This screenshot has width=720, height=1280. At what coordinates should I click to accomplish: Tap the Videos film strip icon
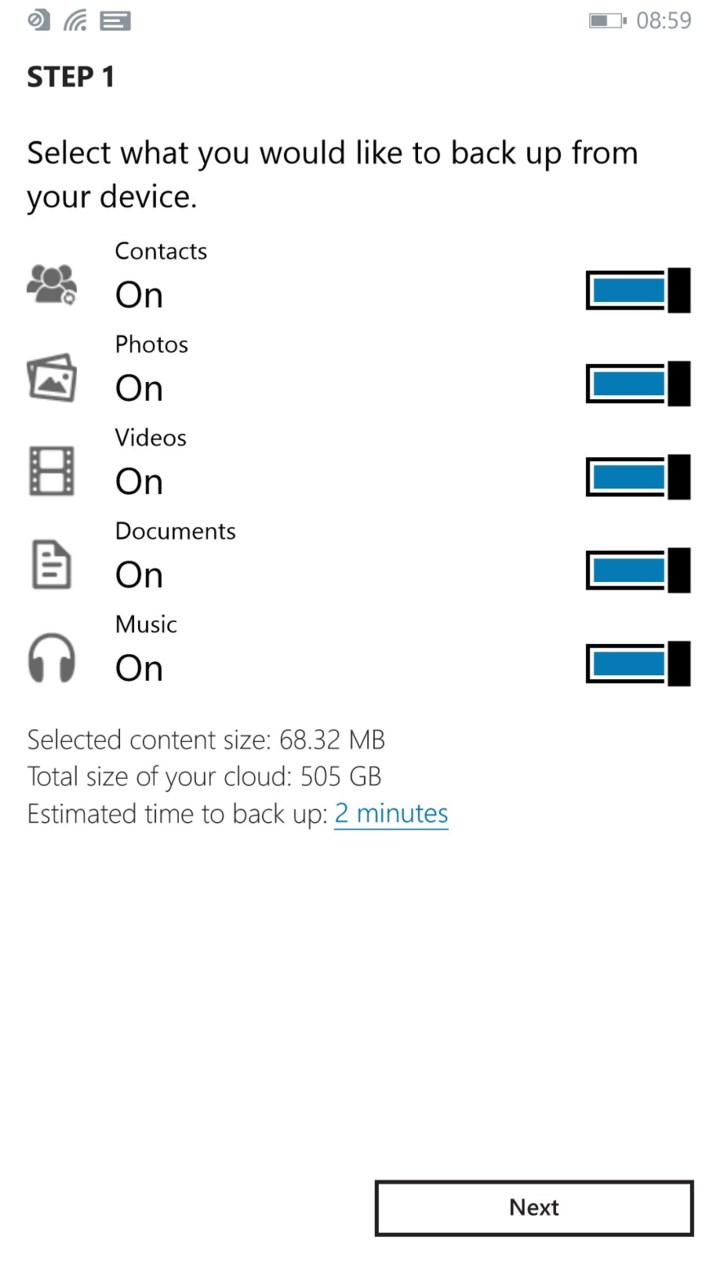50,470
